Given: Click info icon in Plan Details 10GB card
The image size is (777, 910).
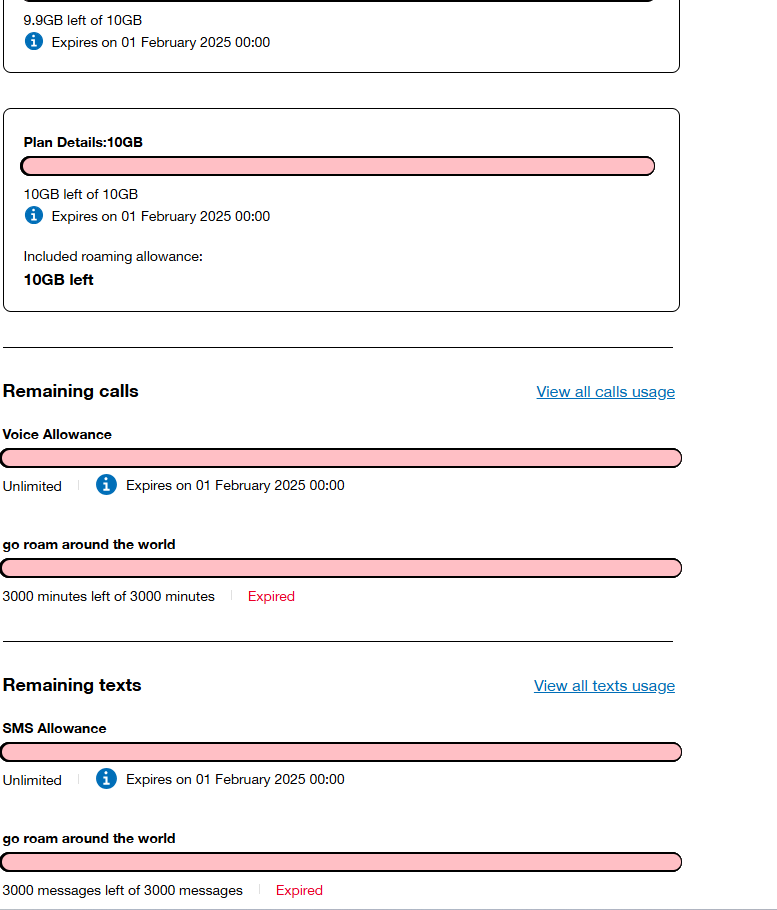Looking at the screenshot, I should tap(34, 215).
